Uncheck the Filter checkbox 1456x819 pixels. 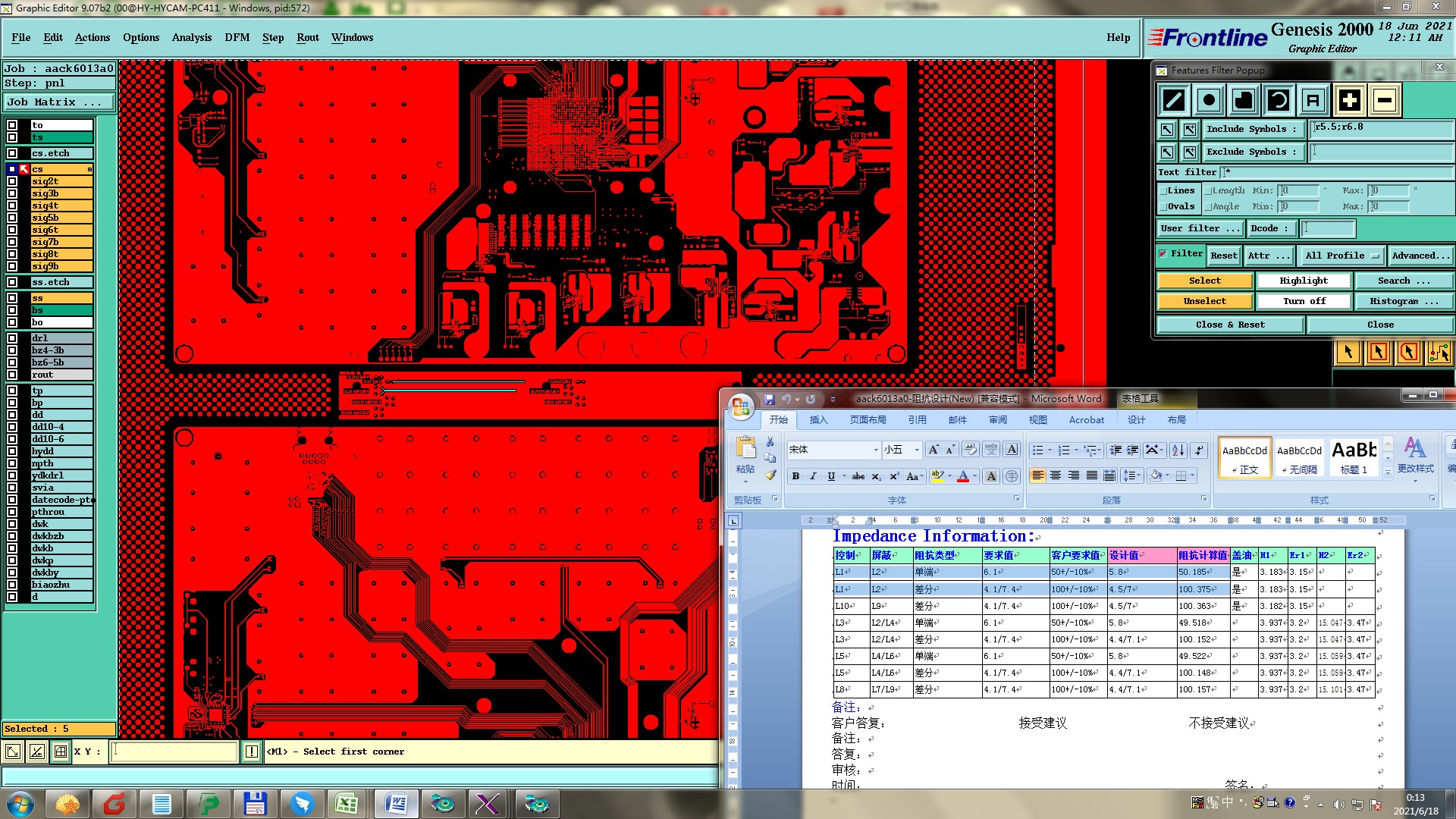pyautogui.click(x=1163, y=254)
